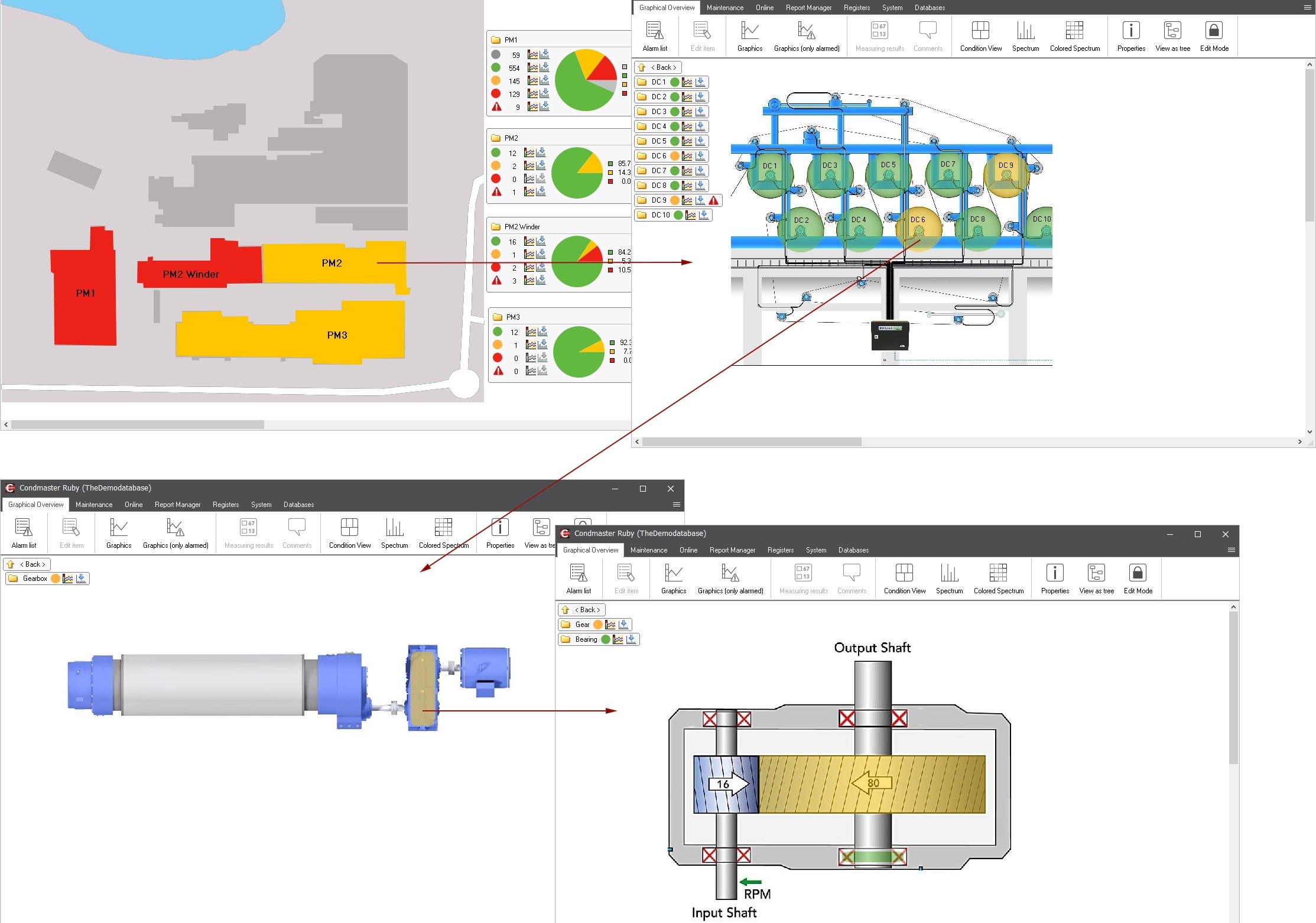
Task: Open Spectrum in the top-right toolbar
Action: [1025, 36]
